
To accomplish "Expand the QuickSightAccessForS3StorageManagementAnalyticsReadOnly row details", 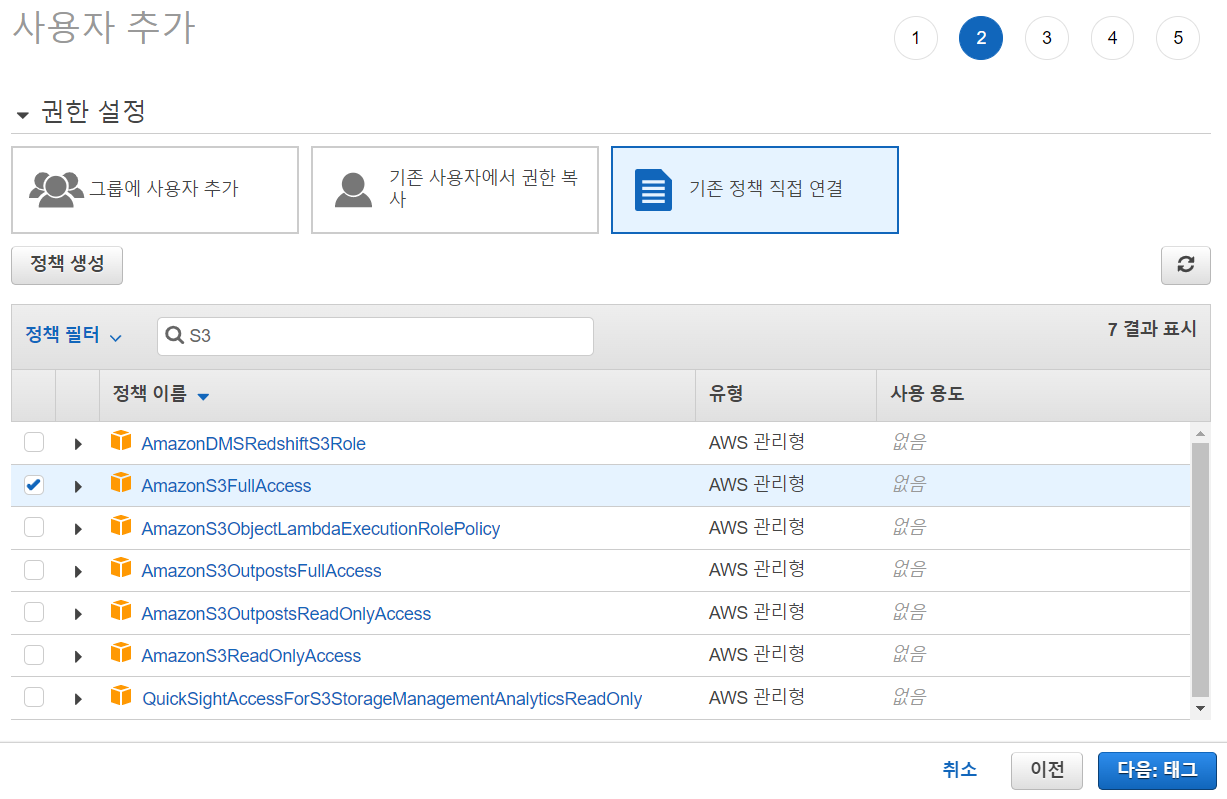I will click(x=78, y=699).
